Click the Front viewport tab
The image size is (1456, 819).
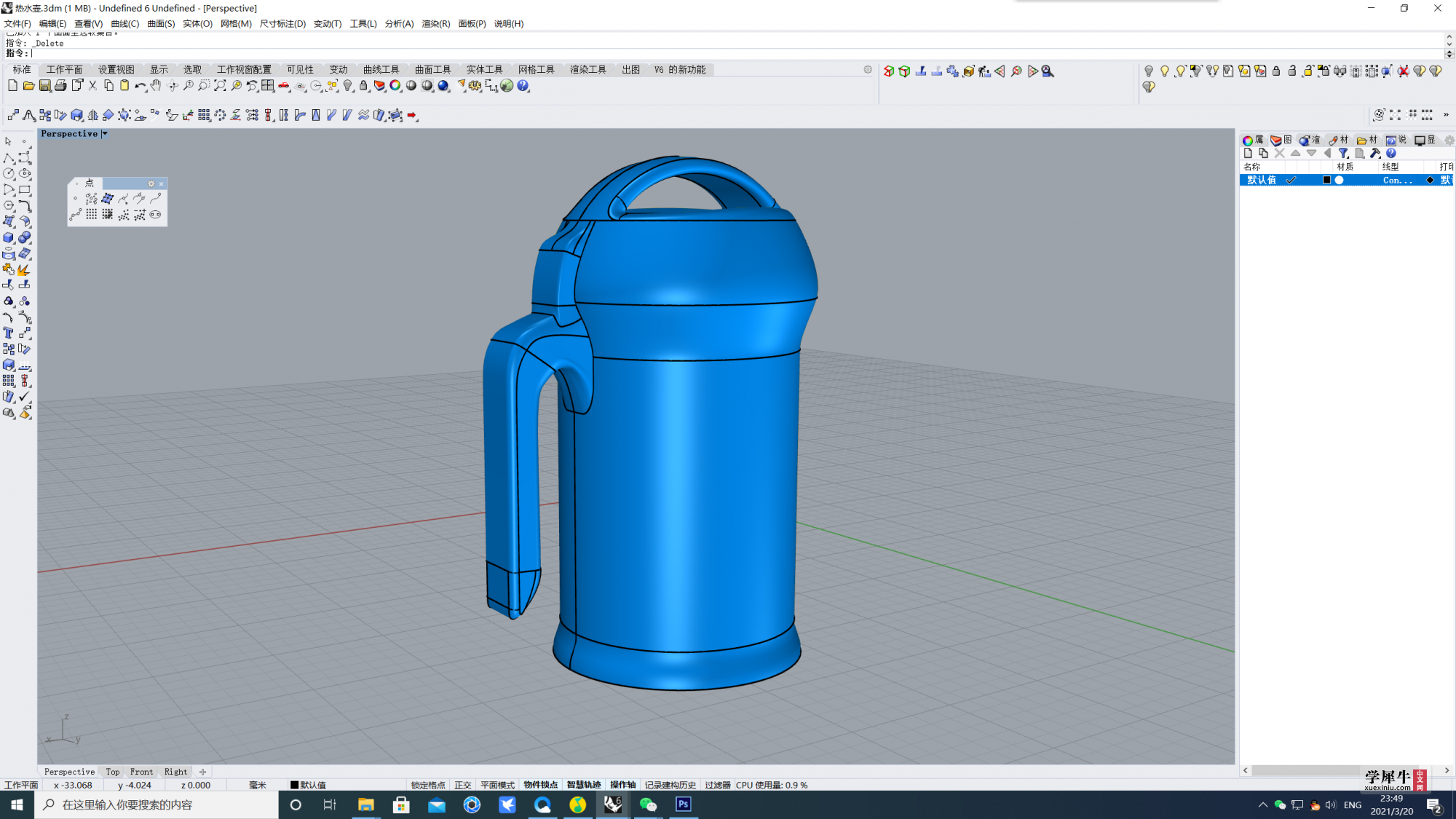tap(141, 772)
